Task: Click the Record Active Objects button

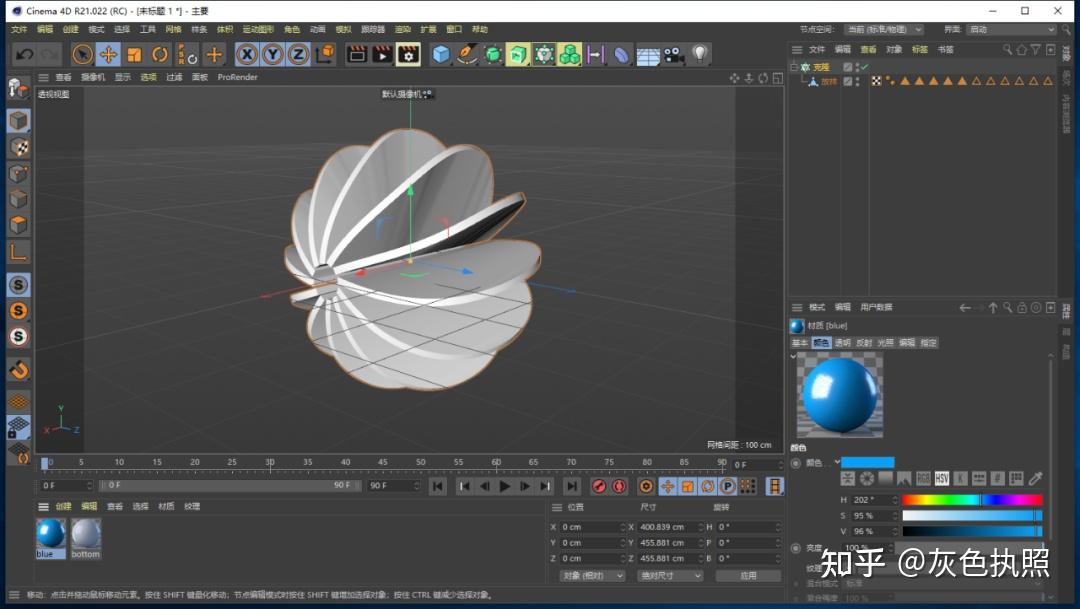Action: [x=599, y=486]
